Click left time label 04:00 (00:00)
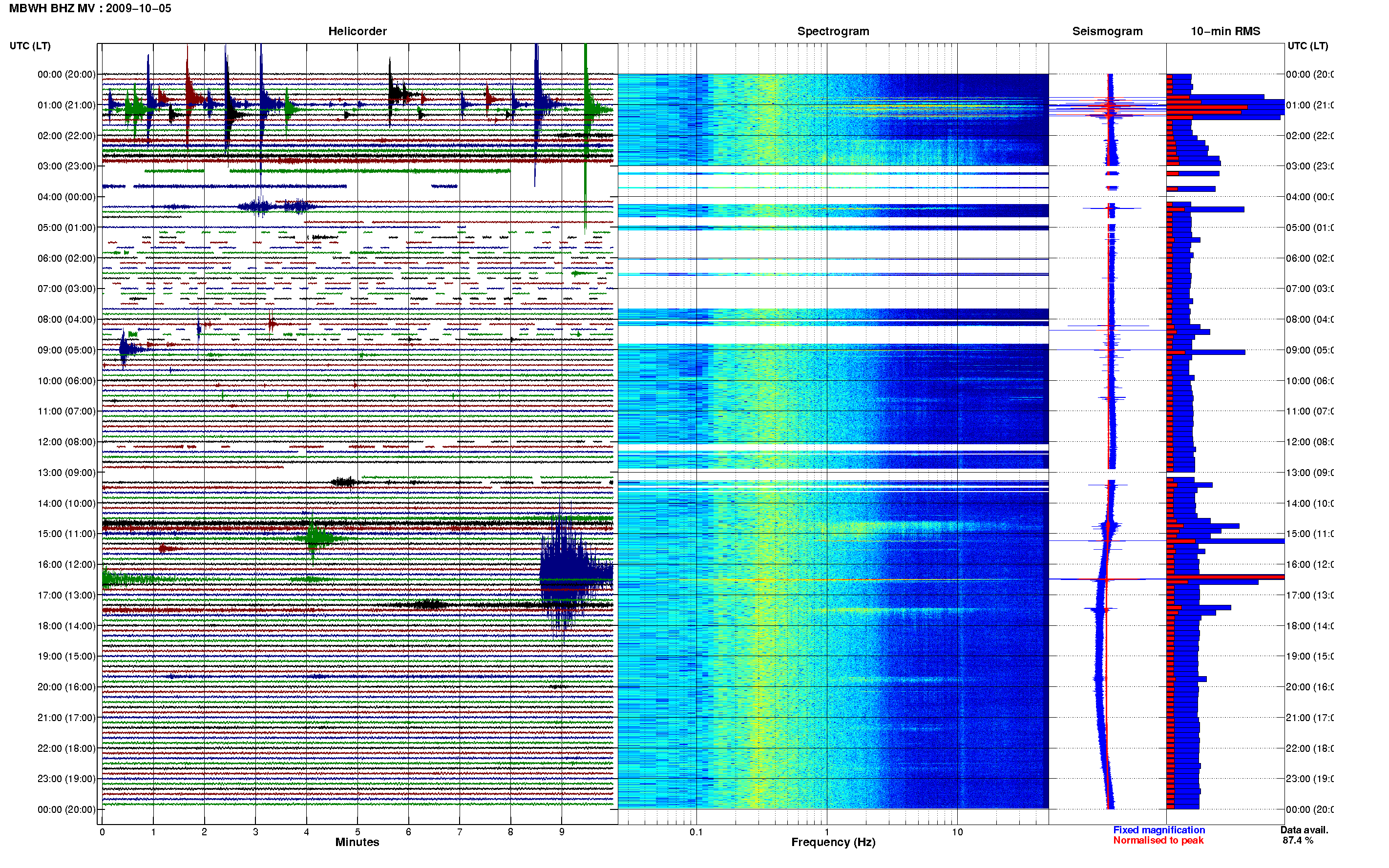 66,197
